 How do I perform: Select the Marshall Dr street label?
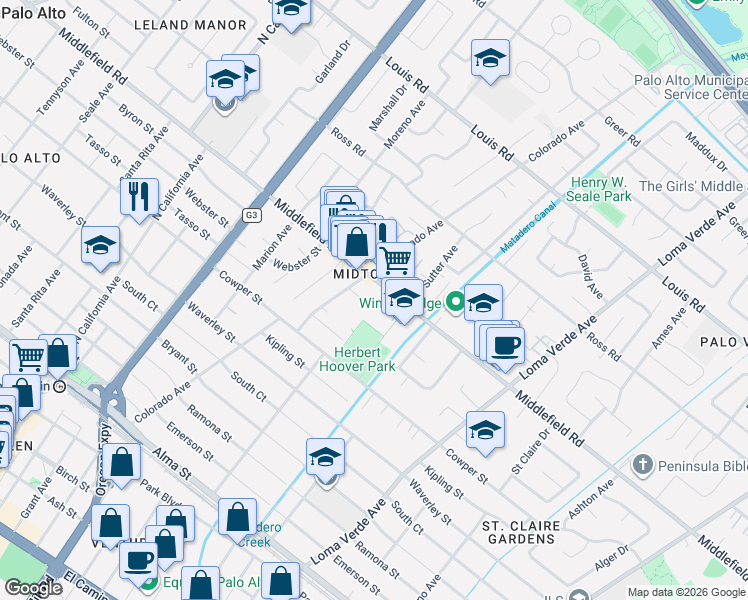(388, 108)
